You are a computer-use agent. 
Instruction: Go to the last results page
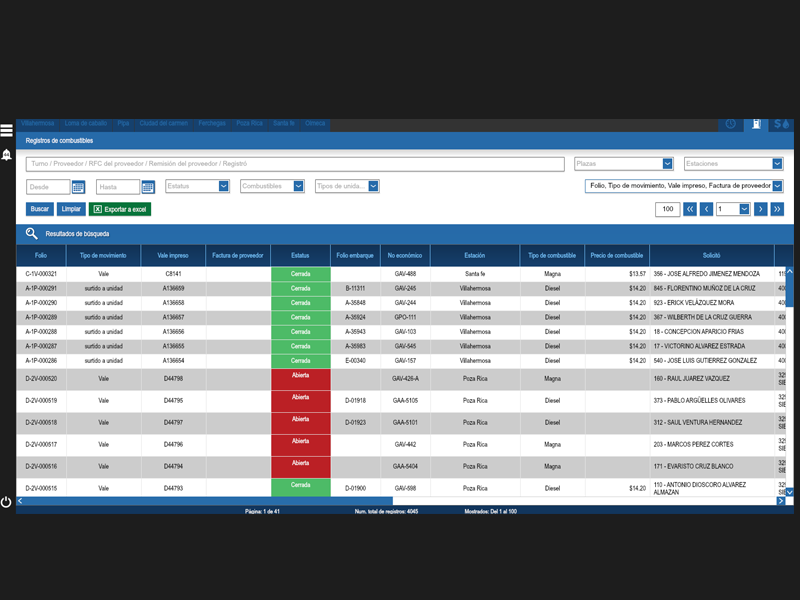(777, 209)
